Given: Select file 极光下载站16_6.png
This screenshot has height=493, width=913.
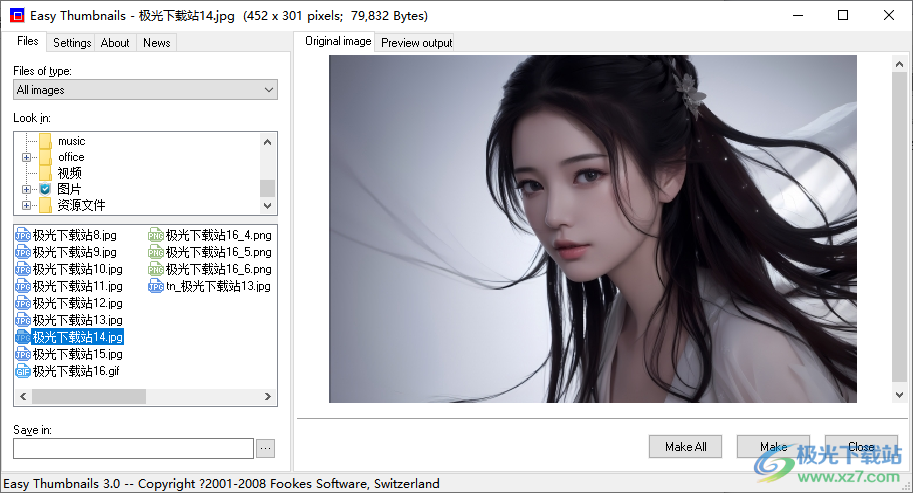Looking at the screenshot, I should click(218, 269).
